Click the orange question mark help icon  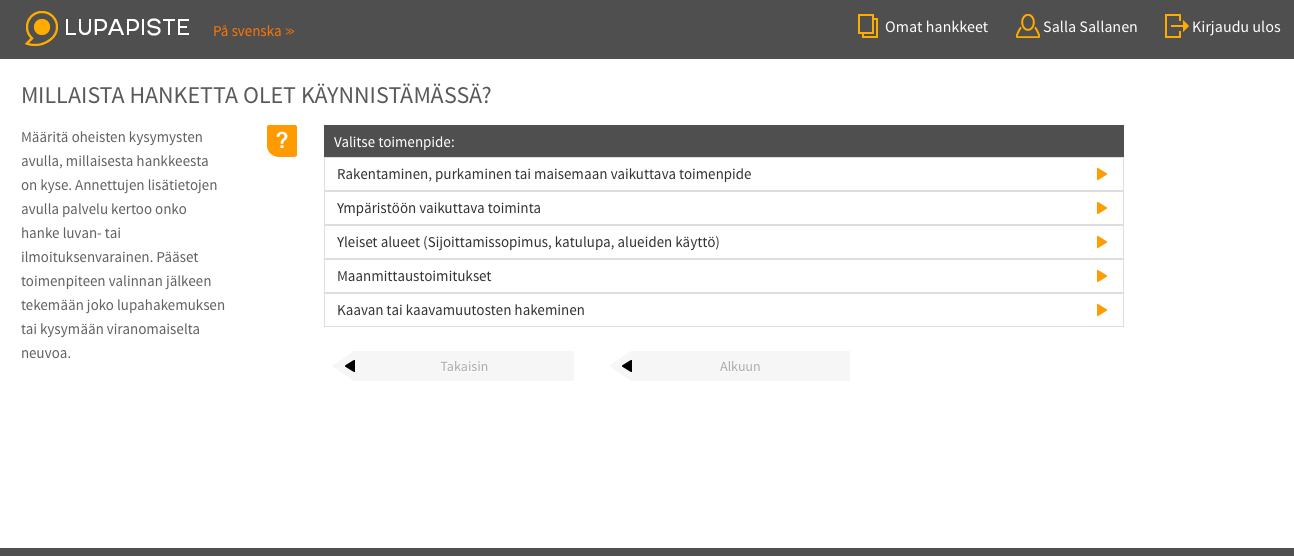(282, 141)
